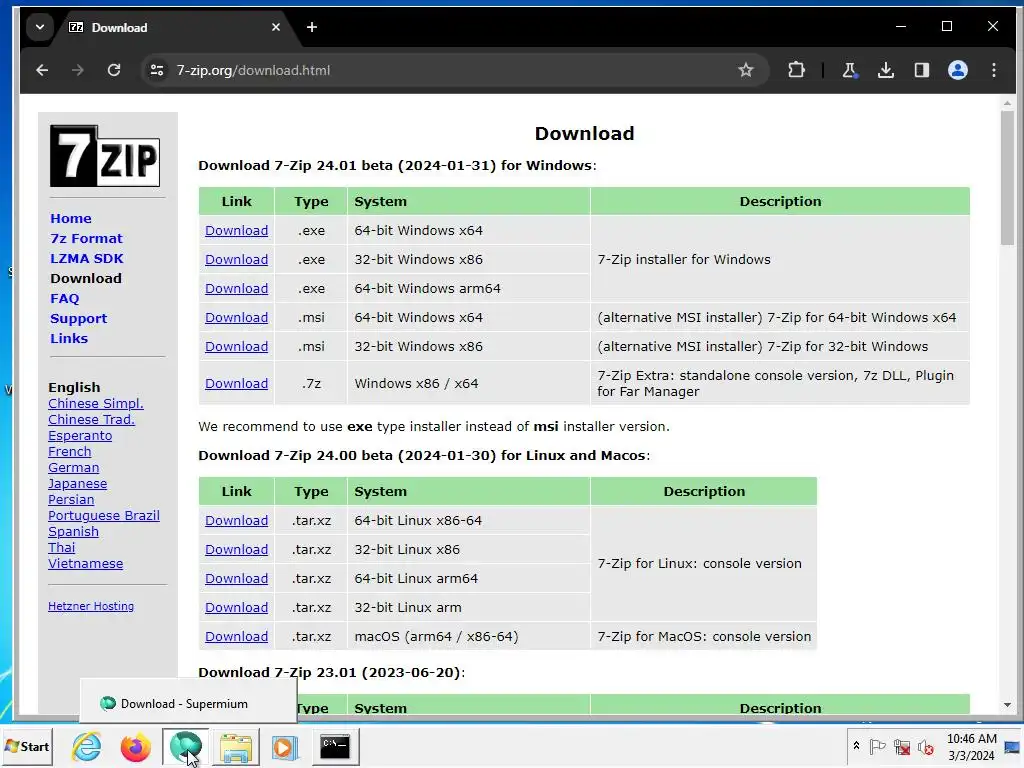Reload the page with the refresh icon
Screen dimensions: 1024x768
114,70
